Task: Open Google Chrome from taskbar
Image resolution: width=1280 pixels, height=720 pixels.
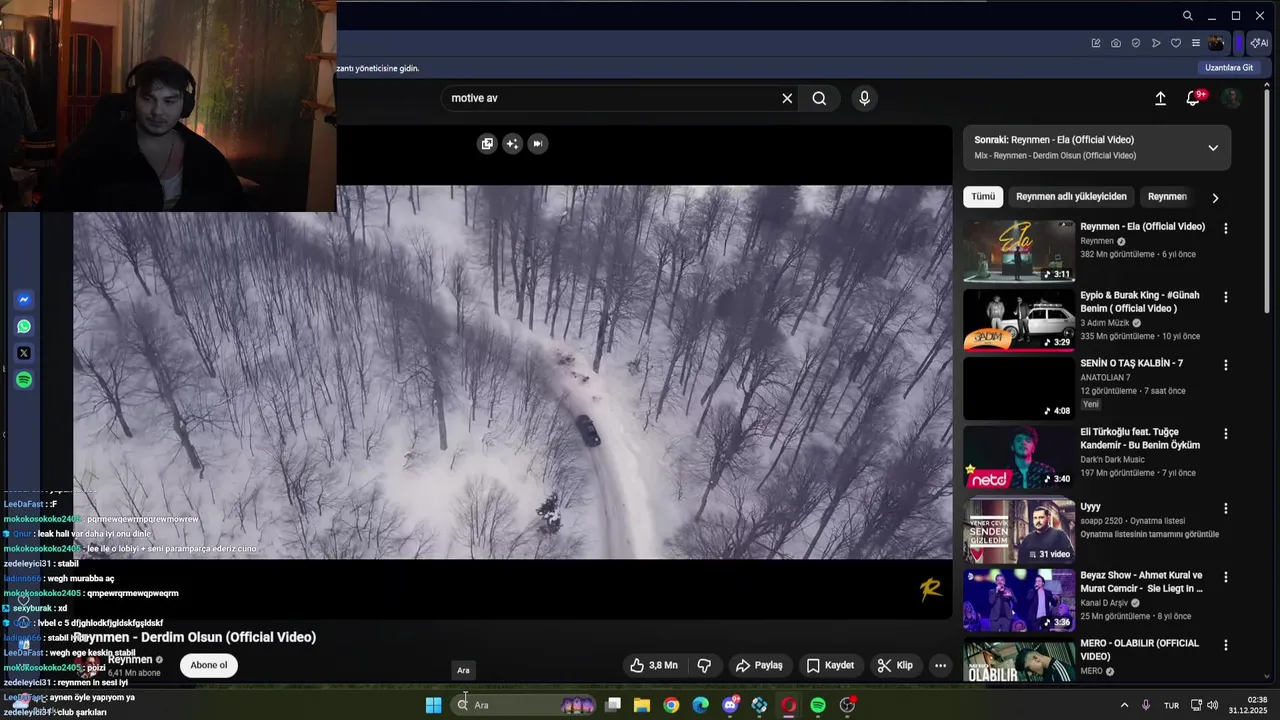Action: (x=671, y=705)
